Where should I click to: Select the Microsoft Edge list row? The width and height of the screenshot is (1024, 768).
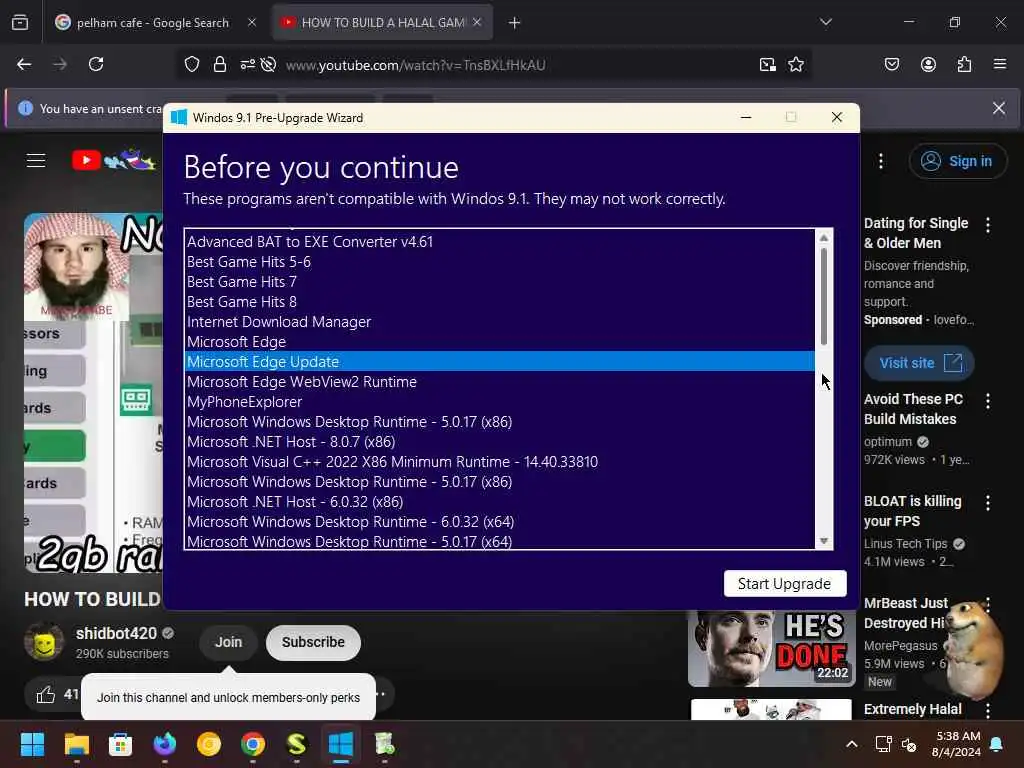pos(500,342)
